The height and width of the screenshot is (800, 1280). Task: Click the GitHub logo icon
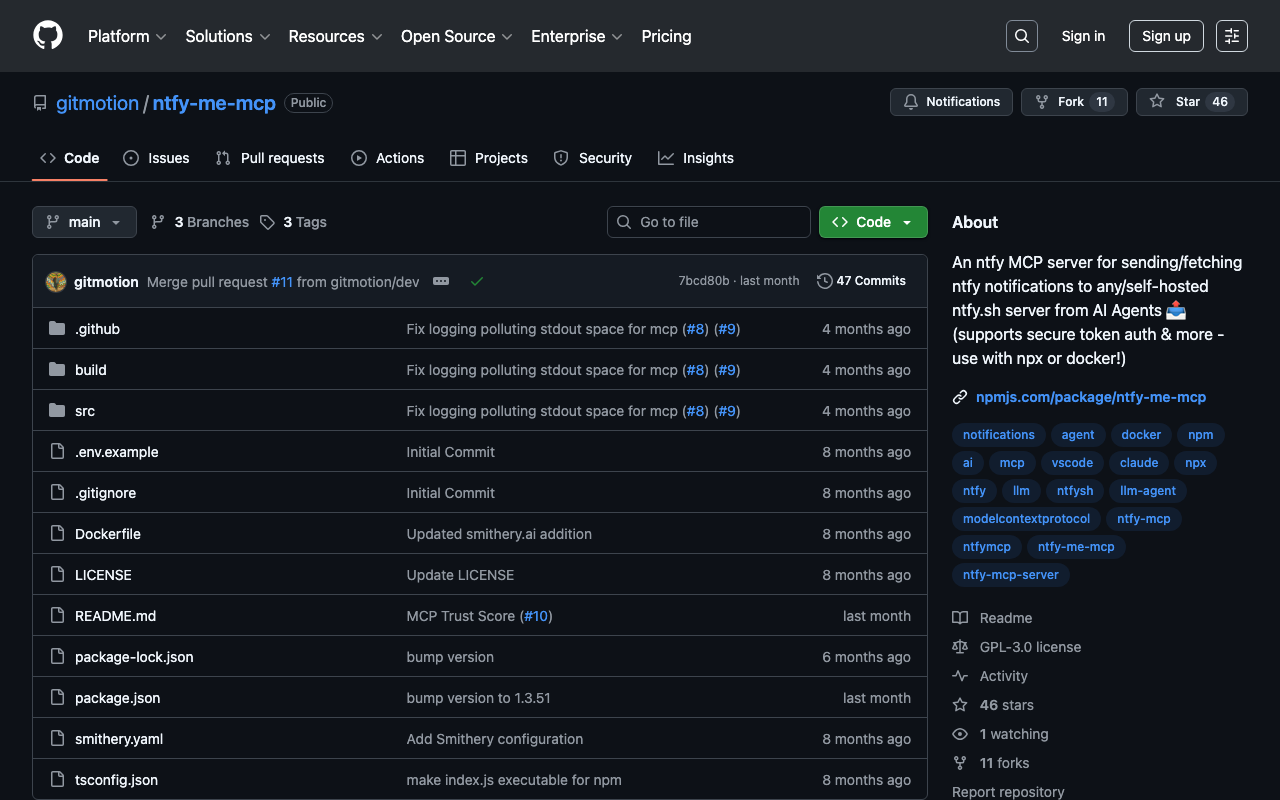(48, 36)
